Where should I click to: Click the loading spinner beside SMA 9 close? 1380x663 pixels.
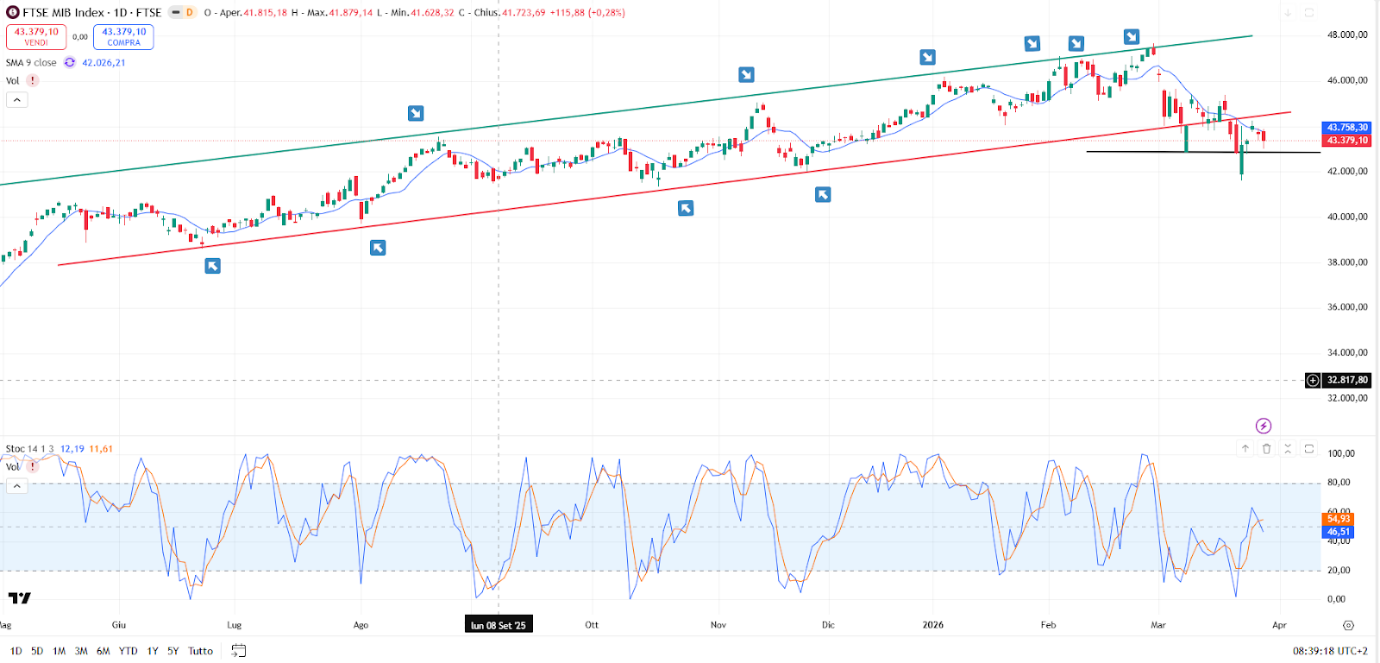[68, 62]
